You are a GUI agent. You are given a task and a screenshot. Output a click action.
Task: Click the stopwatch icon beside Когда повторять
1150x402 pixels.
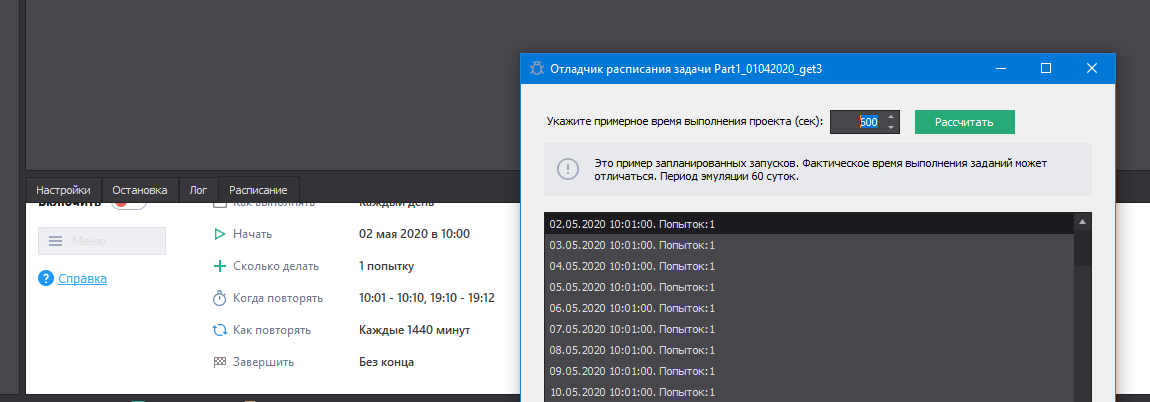(x=220, y=298)
